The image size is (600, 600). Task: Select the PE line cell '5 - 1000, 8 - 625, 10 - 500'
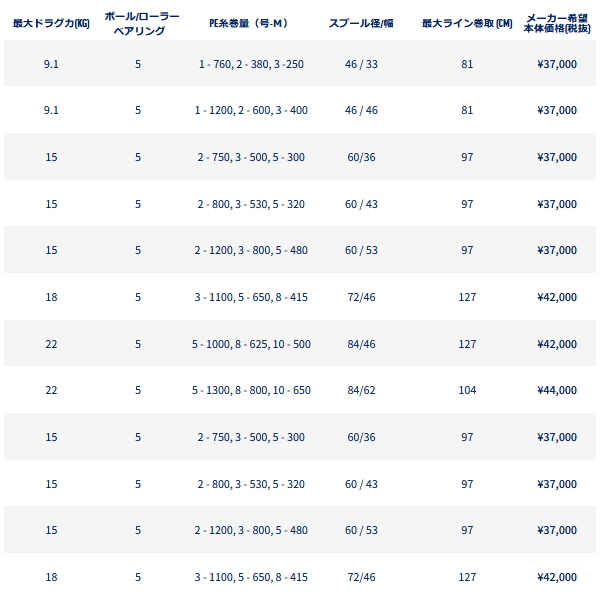(250, 344)
